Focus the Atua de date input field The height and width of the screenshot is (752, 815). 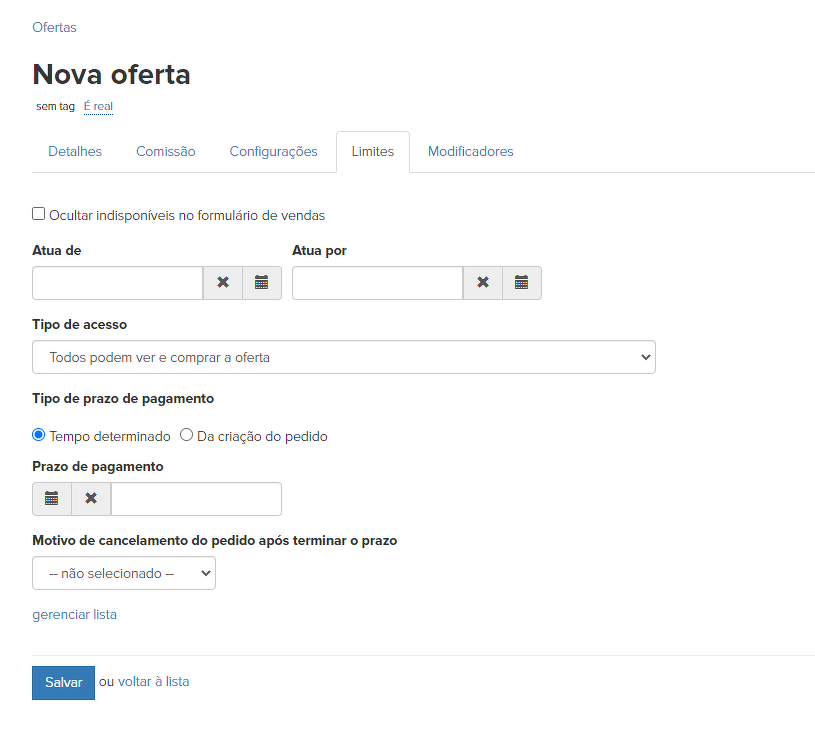tap(118, 283)
